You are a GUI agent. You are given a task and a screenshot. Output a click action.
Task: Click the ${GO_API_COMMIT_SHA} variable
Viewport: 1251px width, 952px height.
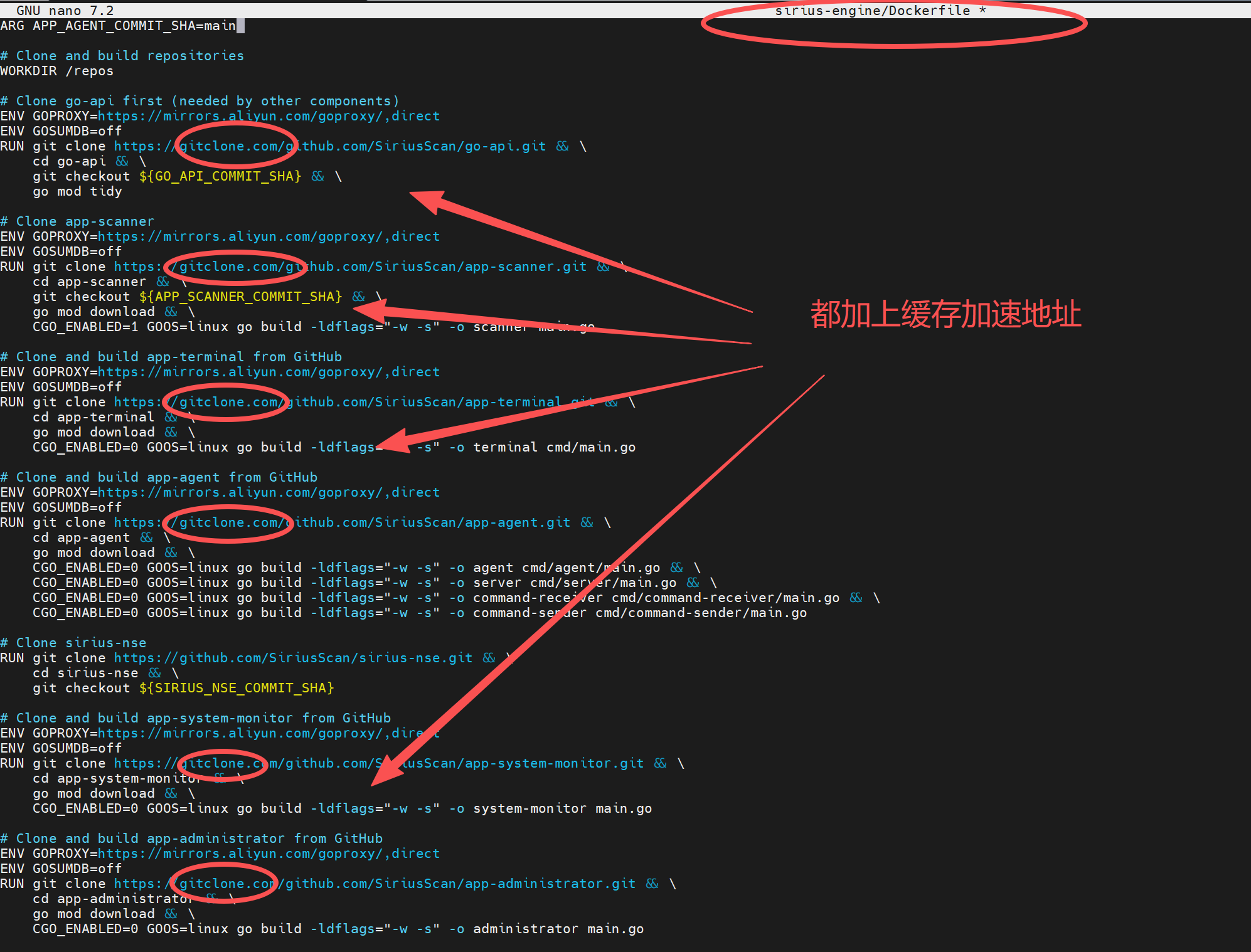click(220, 176)
